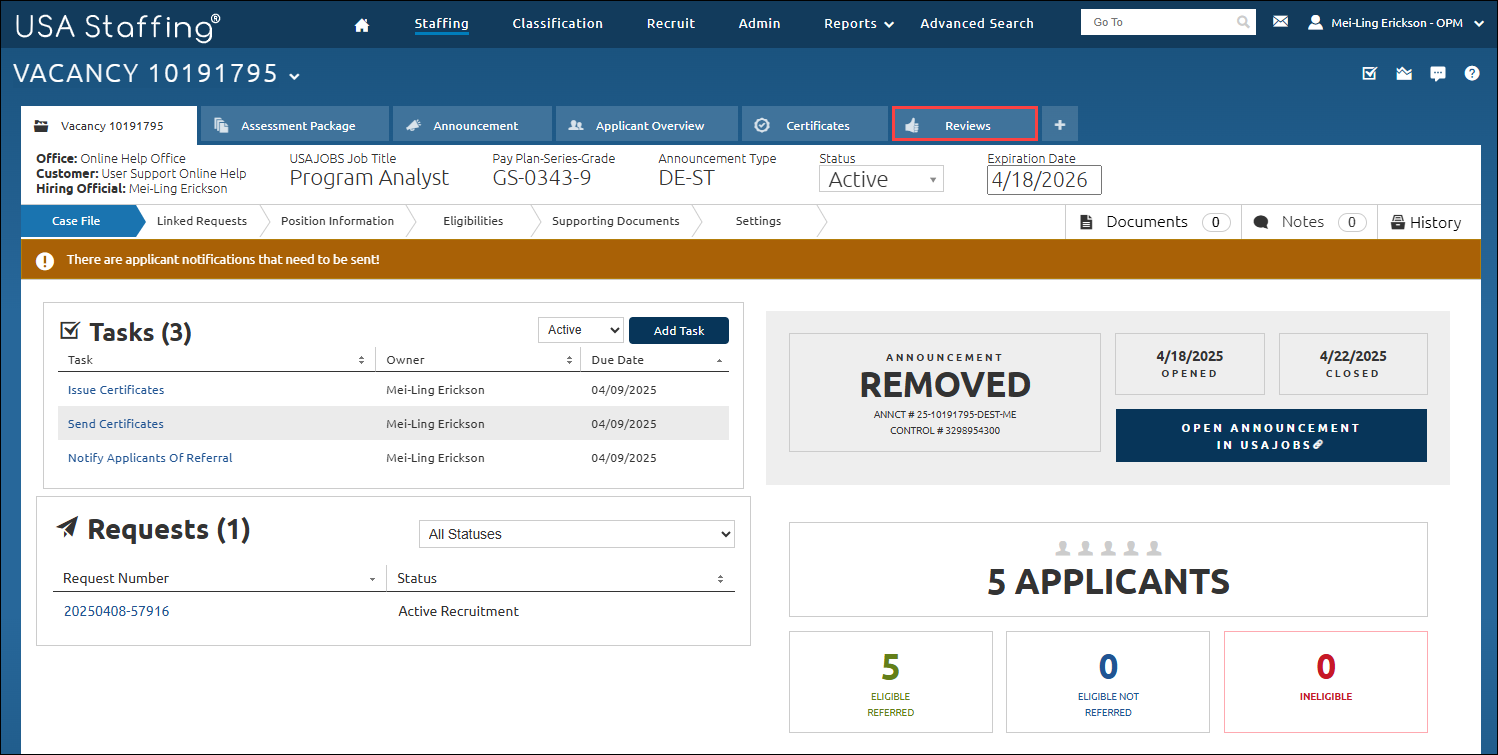Open the Staffing menu
Viewport: 1498px width, 755px height.
pos(441,23)
